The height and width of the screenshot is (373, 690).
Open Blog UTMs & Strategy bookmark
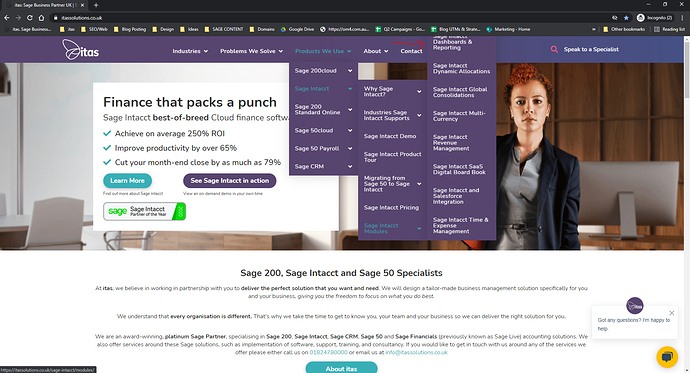pyautogui.click(x=456, y=29)
